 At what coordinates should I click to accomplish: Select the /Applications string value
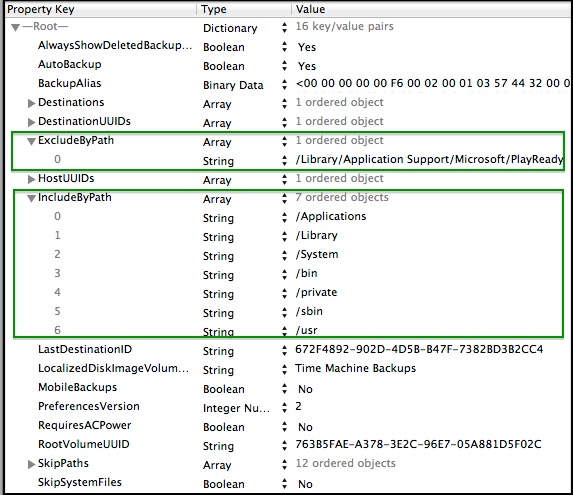(331, 216)
